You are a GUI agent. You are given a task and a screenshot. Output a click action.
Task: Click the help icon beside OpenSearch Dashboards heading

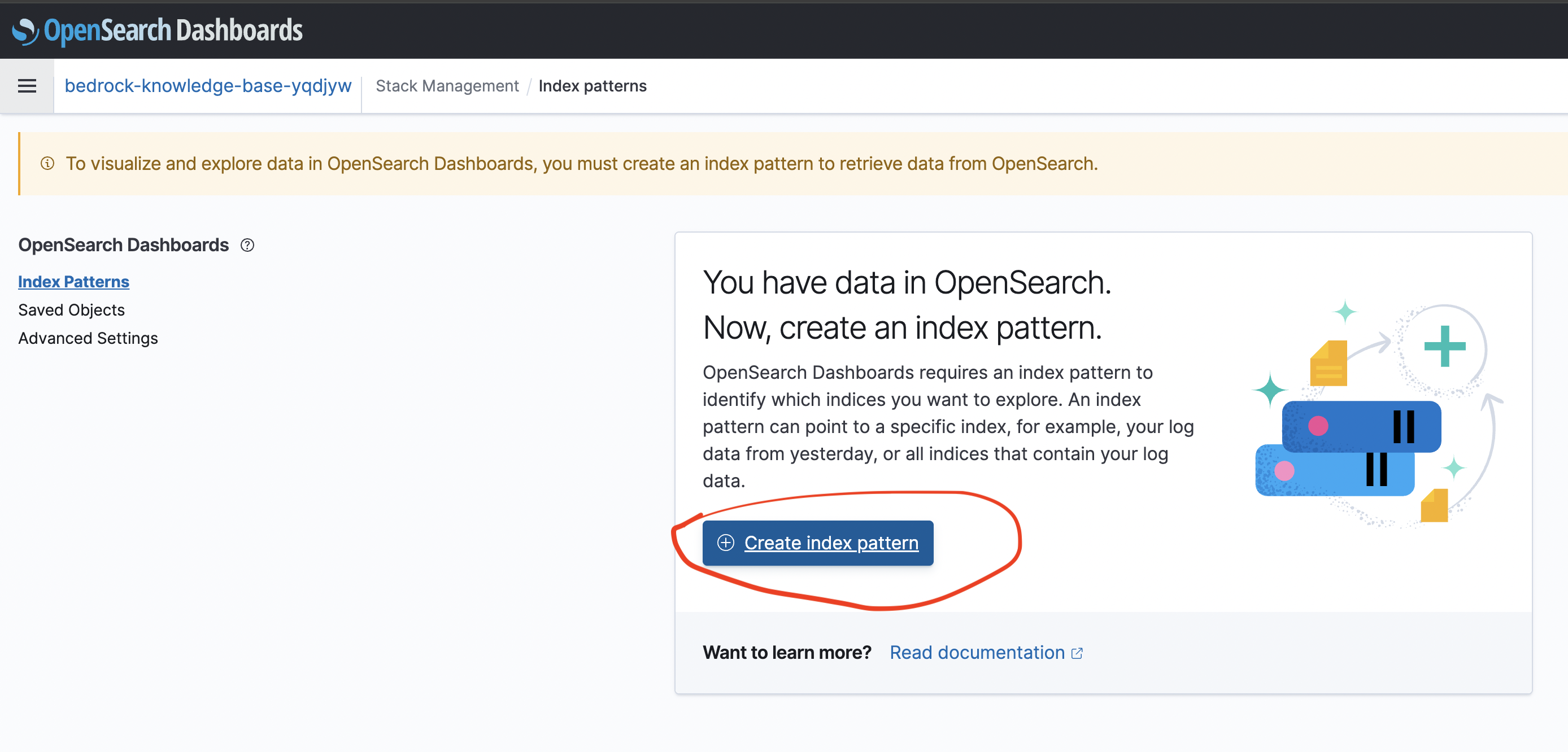click(x=247, y=245)
